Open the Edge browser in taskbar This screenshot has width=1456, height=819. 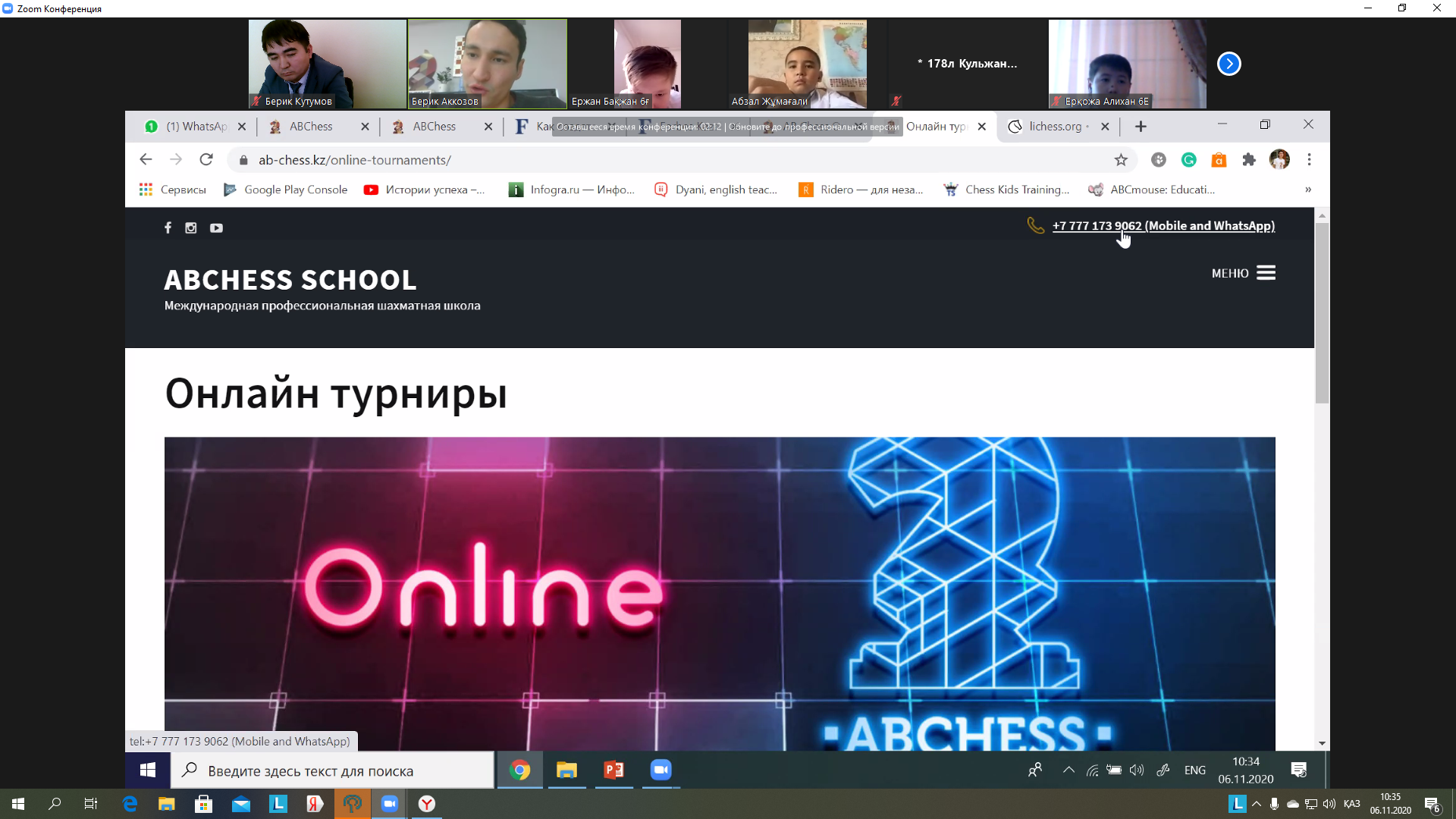(x=130, y=804)
